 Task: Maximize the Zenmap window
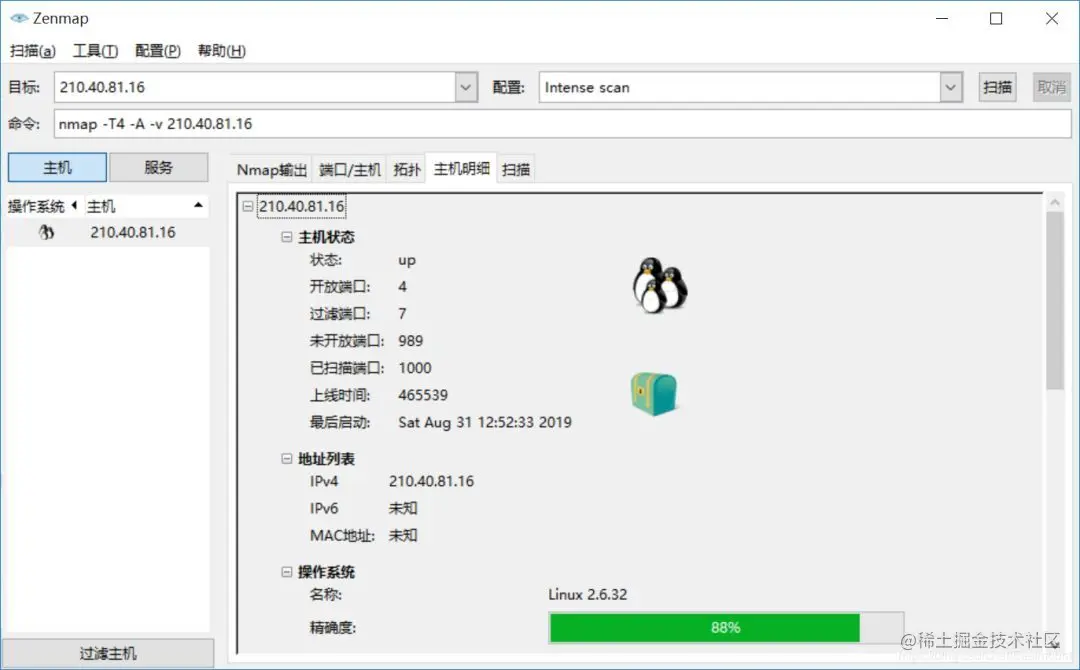[996, 19]
